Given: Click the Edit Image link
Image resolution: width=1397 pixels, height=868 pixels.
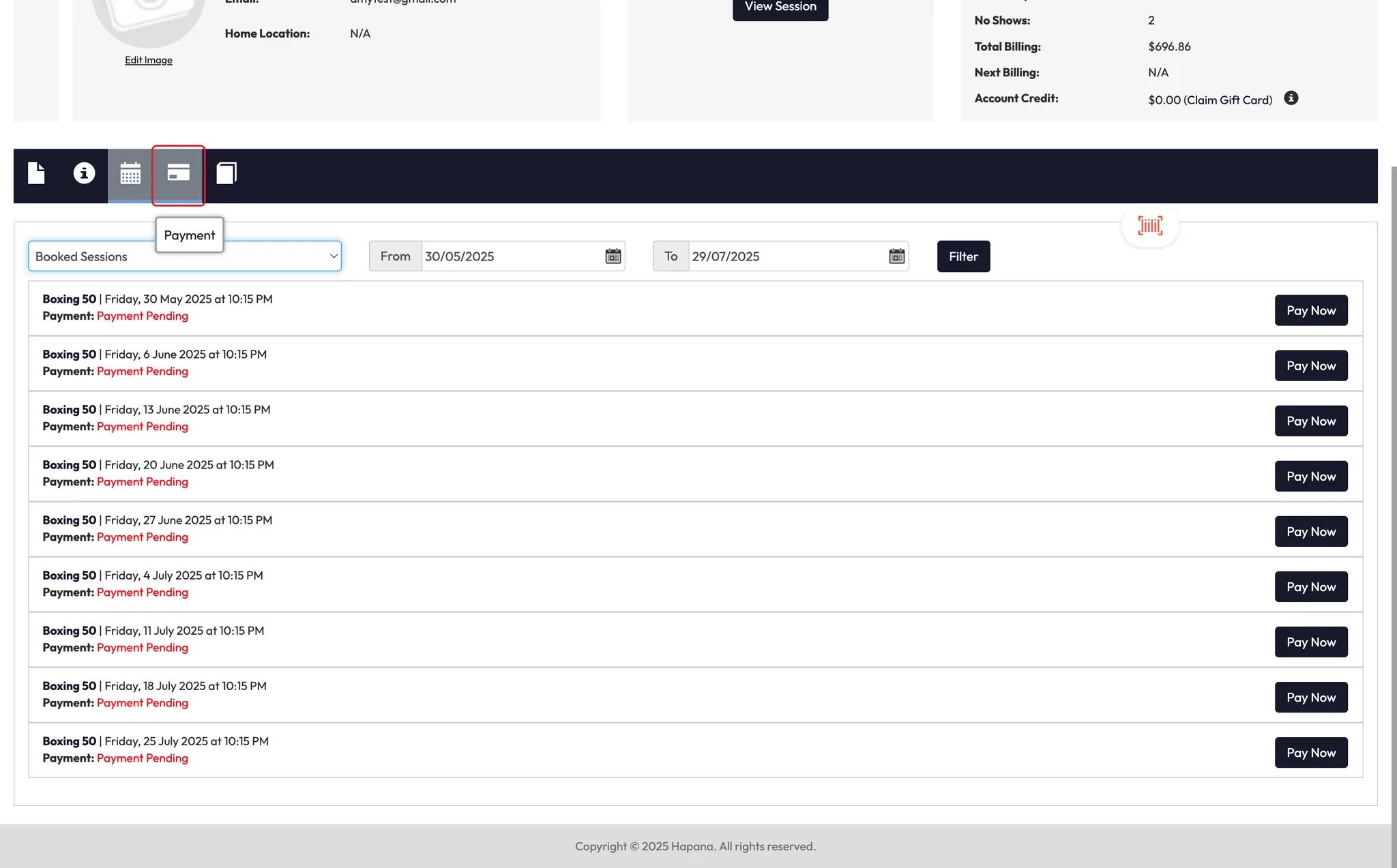Looking at the screenshot, I should point(148,60).
